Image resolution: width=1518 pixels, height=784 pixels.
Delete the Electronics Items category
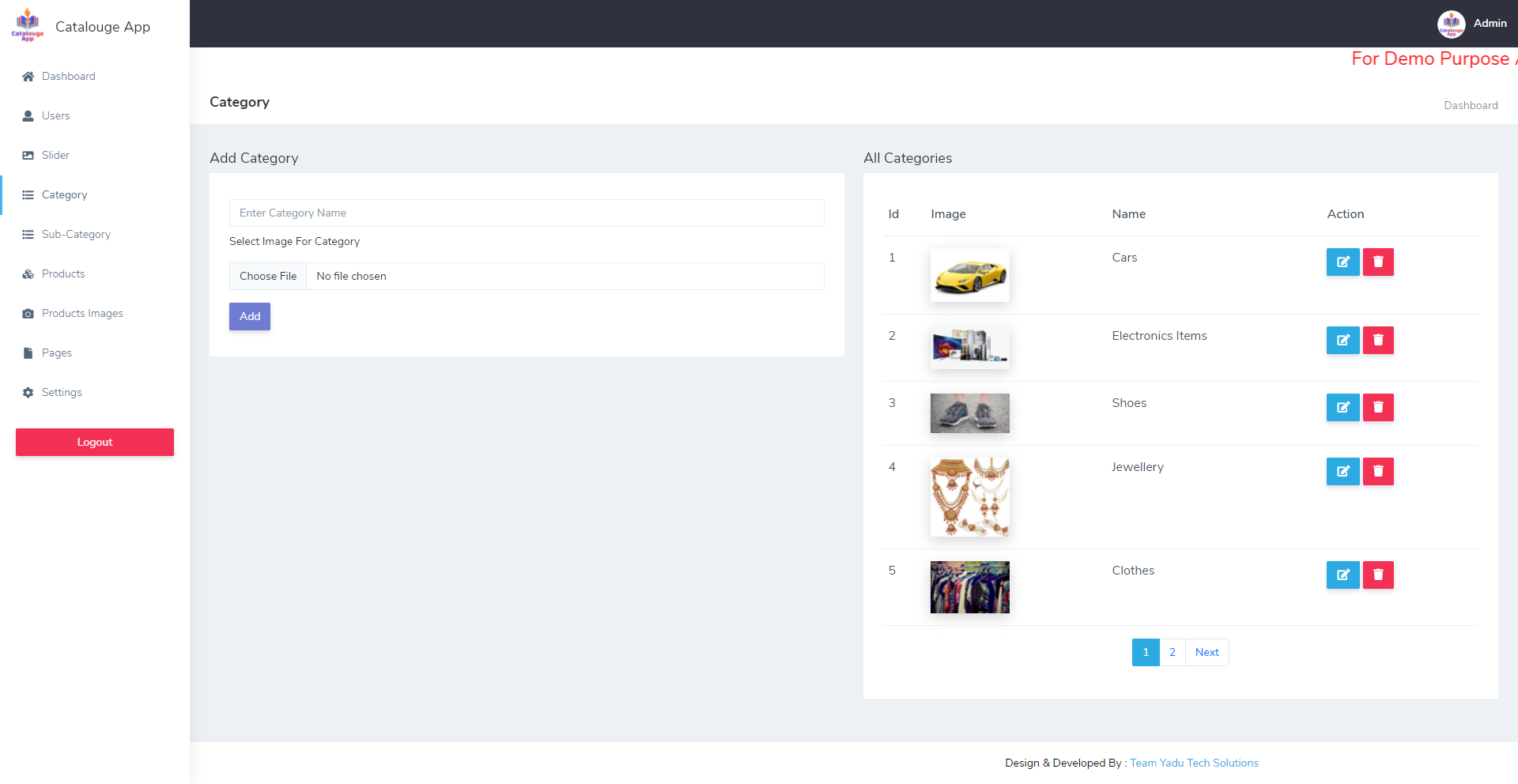(x=1378, y=340)
